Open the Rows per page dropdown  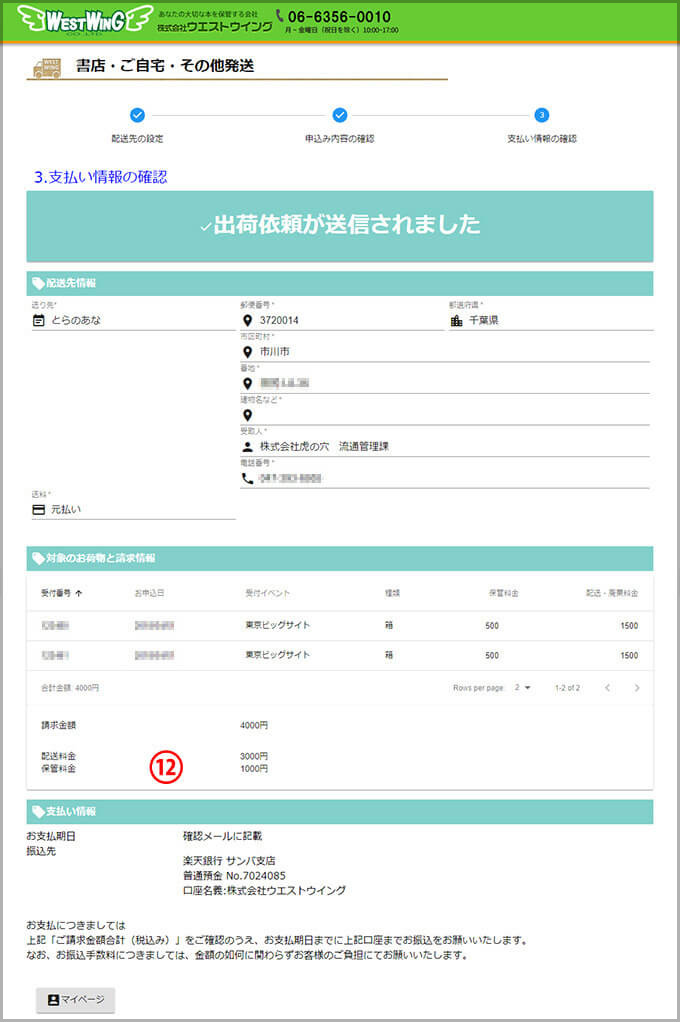(x=522, y=688)
